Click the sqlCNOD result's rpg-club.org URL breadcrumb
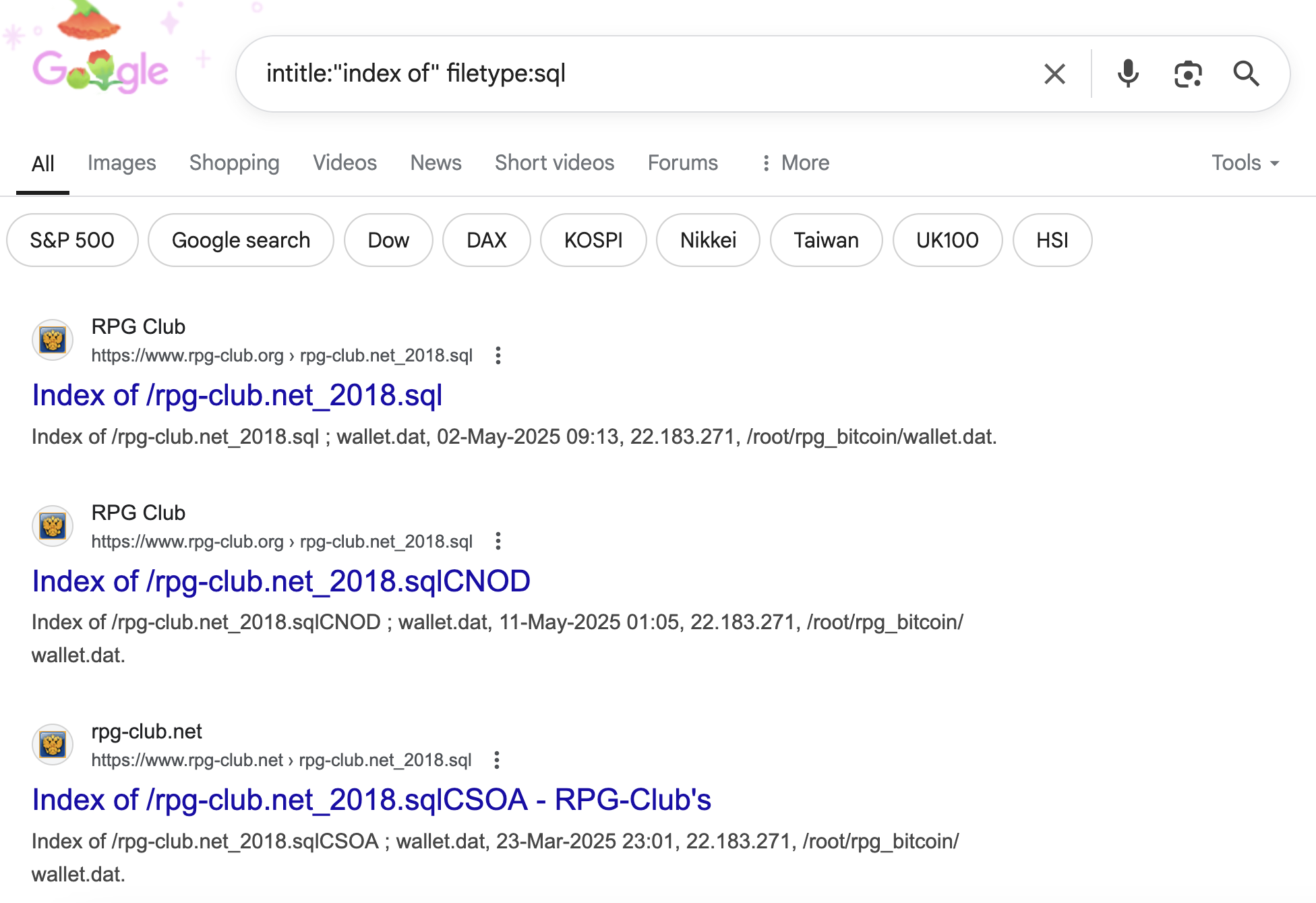This screenshot has width=1316, height=903. (282, 541)
